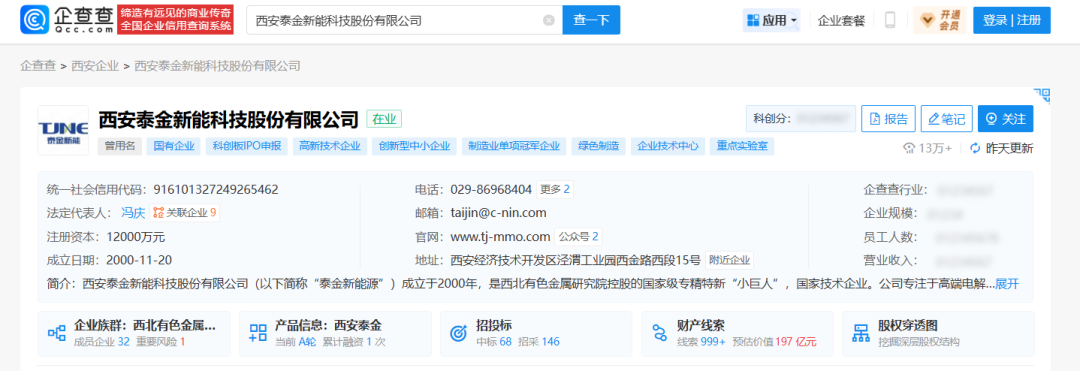1080x371 pixels.
Task: Open the 笔记 notes button
Action: click(947, 118)
